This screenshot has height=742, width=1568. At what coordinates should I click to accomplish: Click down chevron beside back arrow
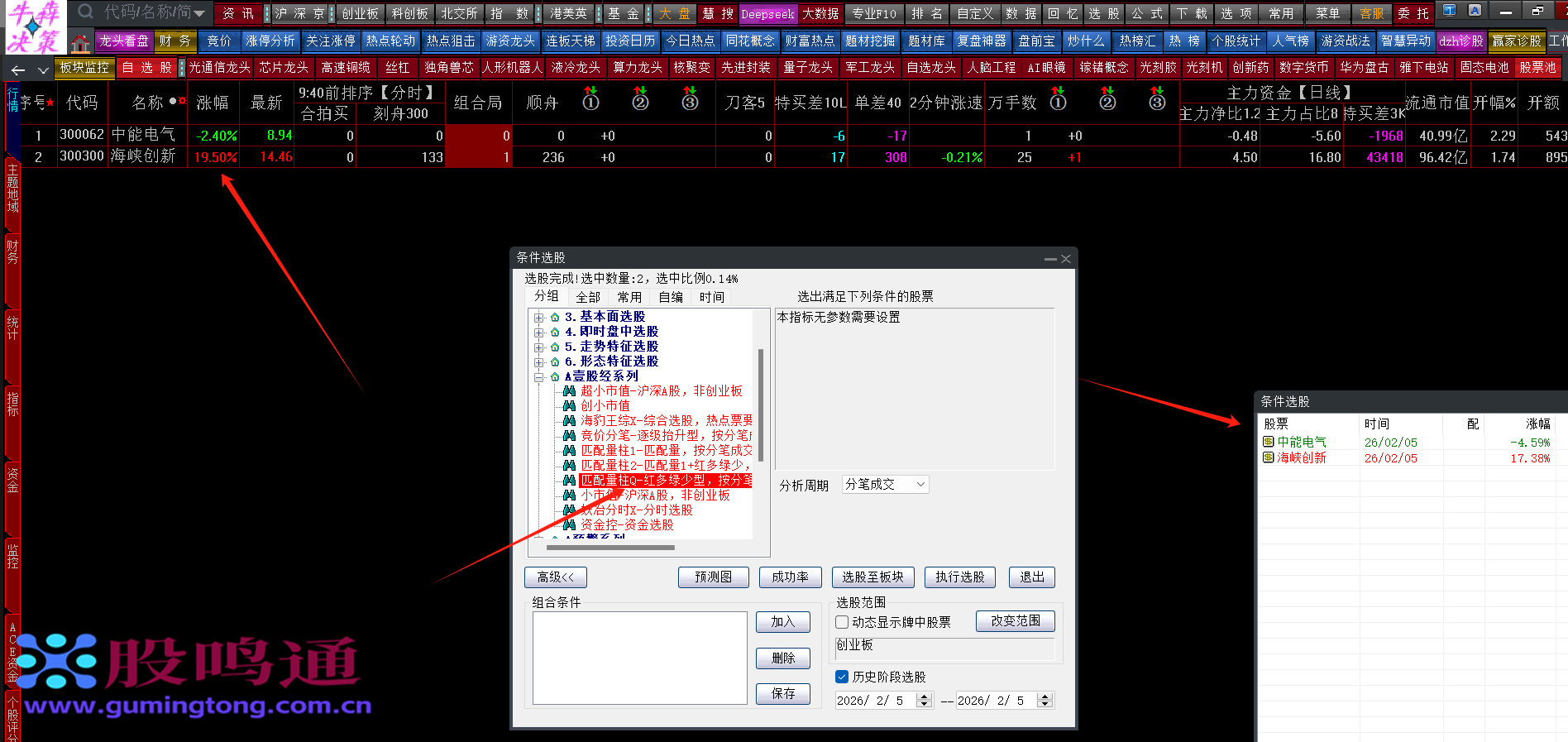coord(43,70)
